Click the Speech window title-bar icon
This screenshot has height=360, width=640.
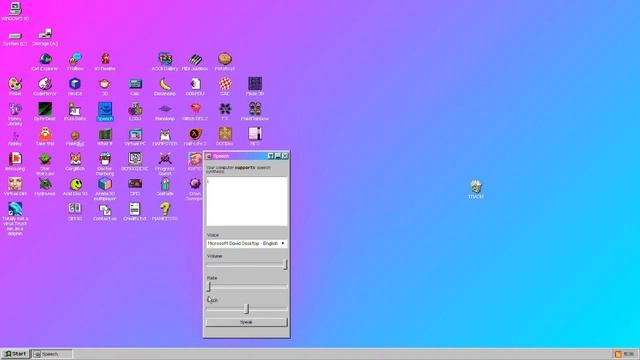[208, 156]
